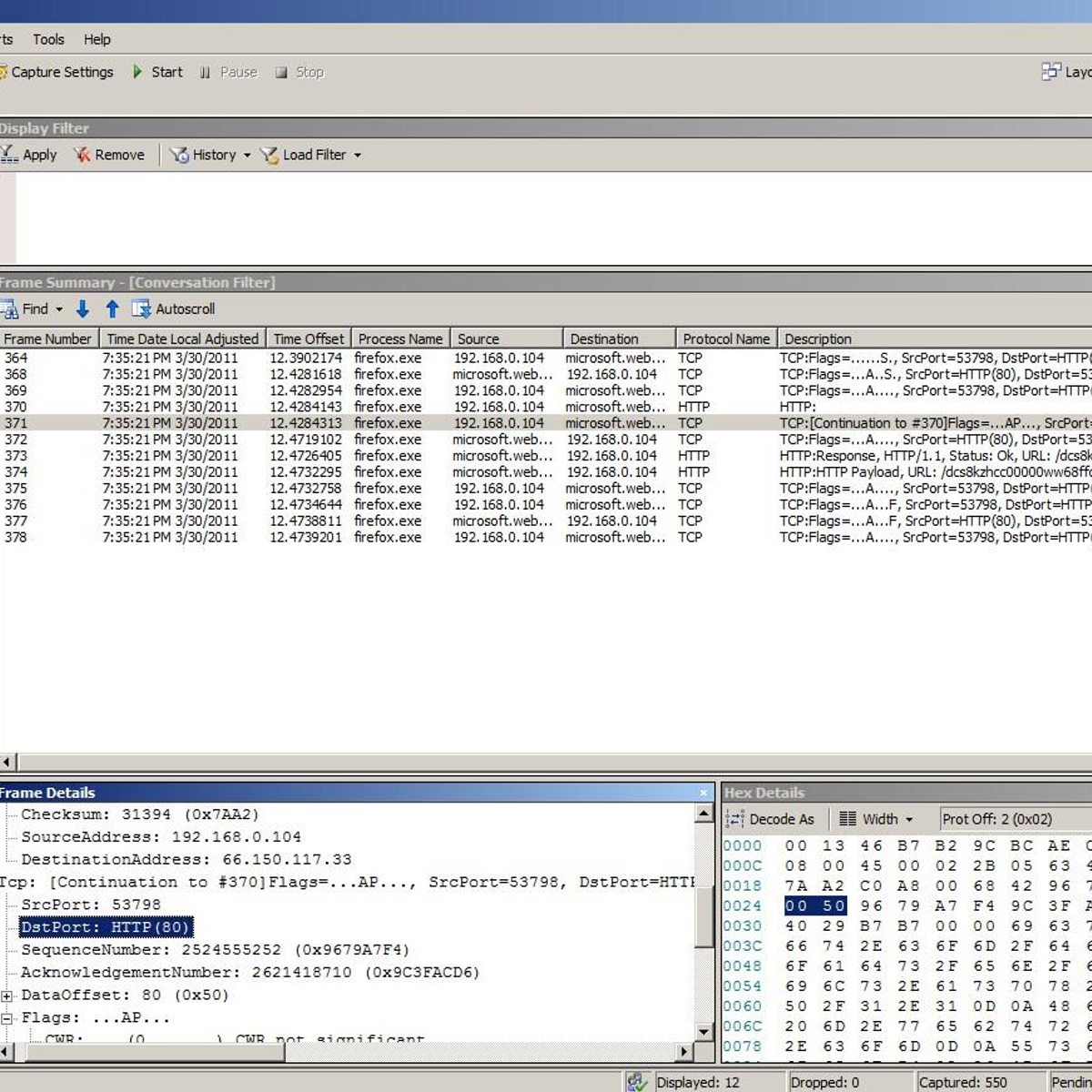Select SrcPort: 53798 row
This screenshot has height=1092, width=1092.
click(91, 905)
